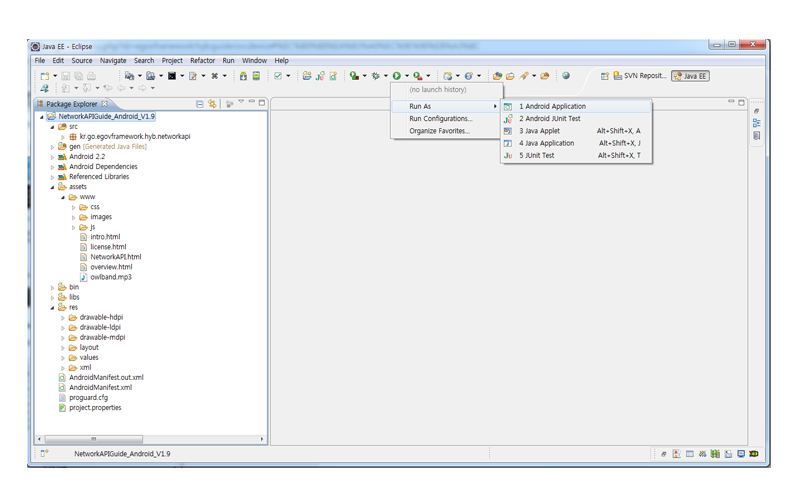Click the New file wizard toolbar icon

coord(45,76)
